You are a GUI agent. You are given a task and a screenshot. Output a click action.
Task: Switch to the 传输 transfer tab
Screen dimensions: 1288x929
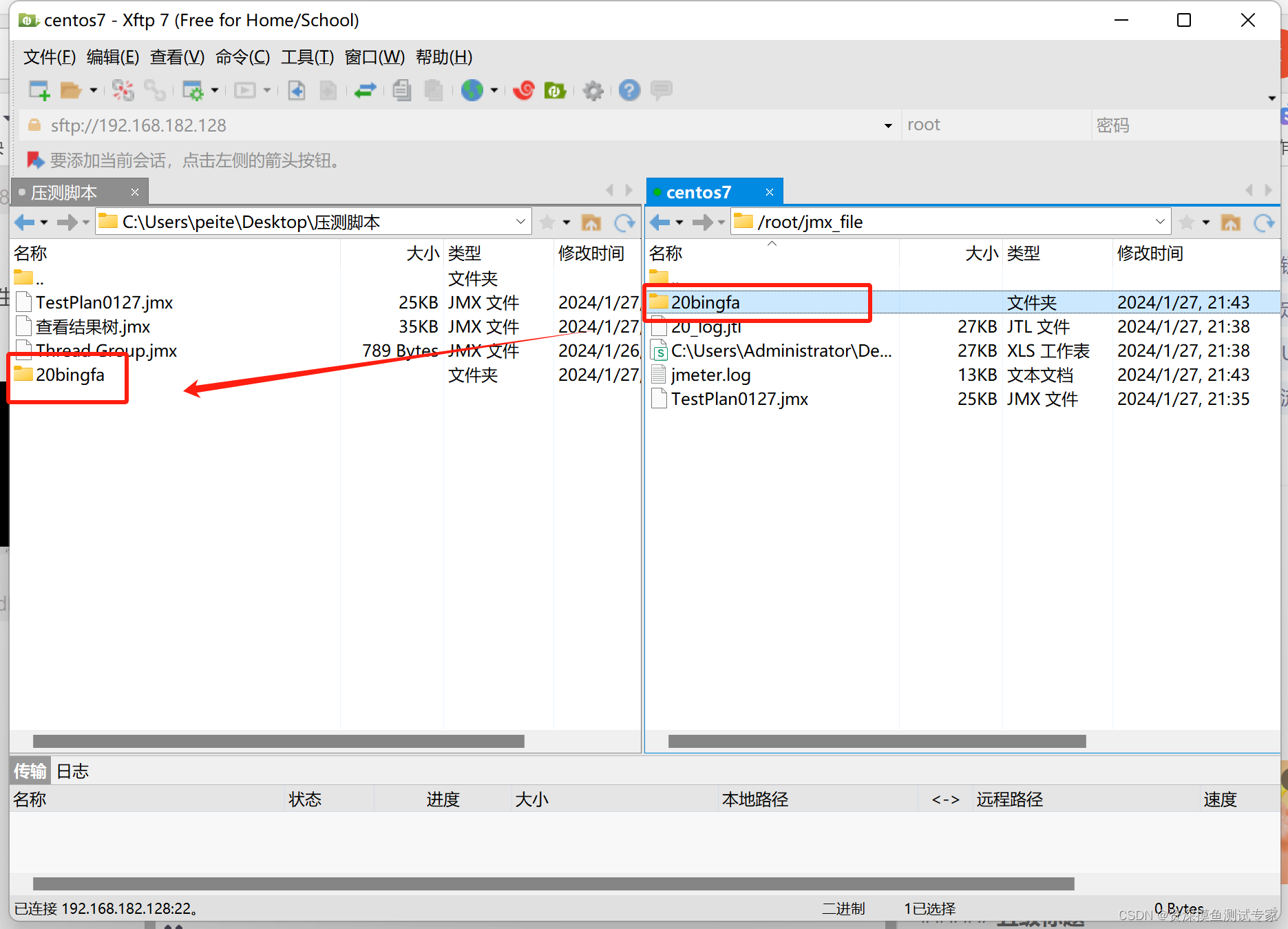coord(30,771)
